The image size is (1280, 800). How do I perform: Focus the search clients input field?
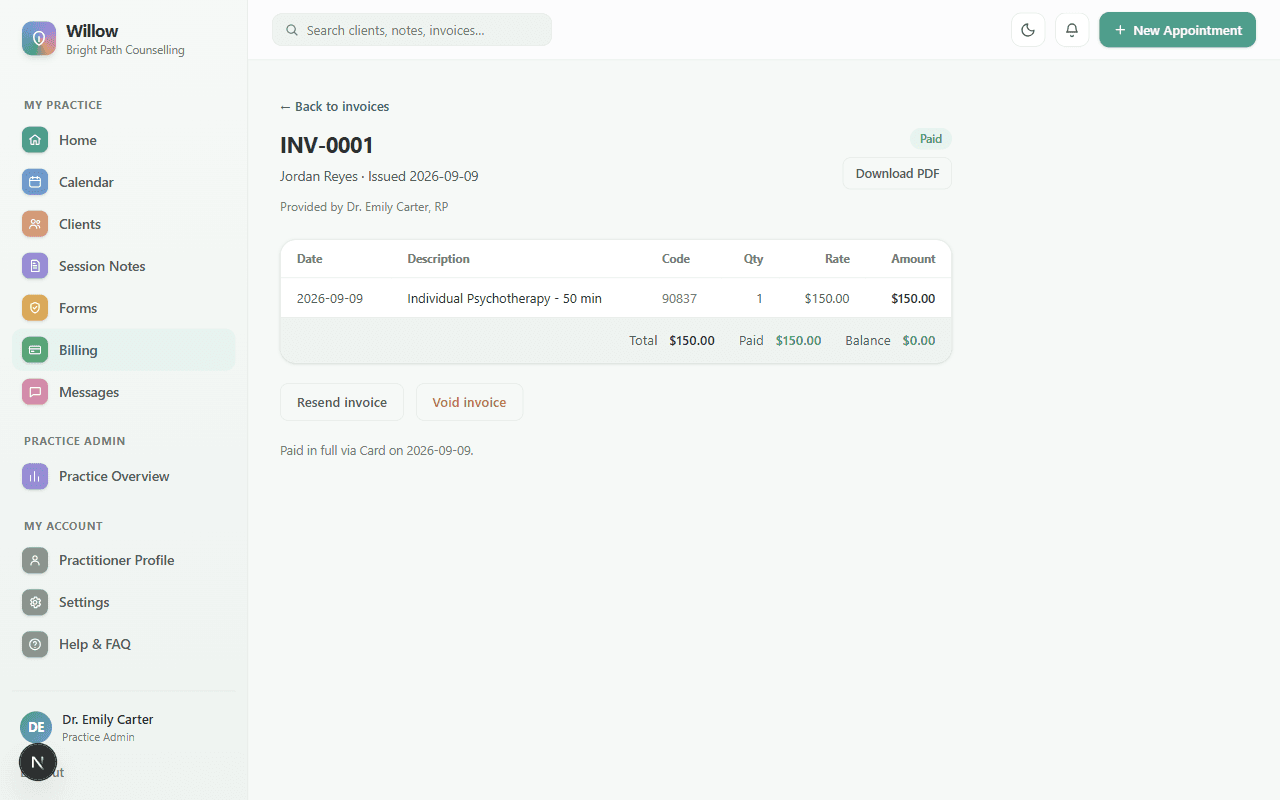412,30
